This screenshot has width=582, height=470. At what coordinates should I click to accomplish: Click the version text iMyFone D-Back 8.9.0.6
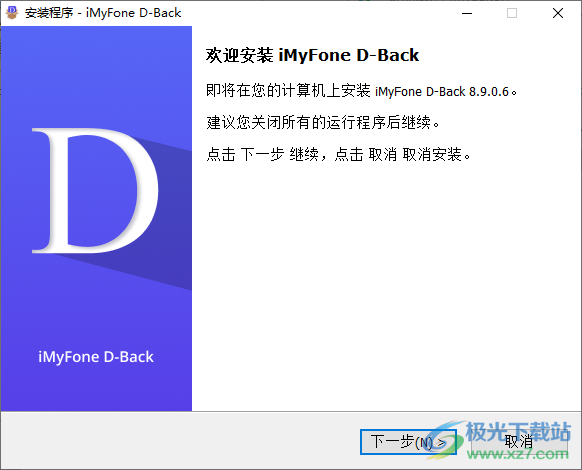(x=442, y=91)
